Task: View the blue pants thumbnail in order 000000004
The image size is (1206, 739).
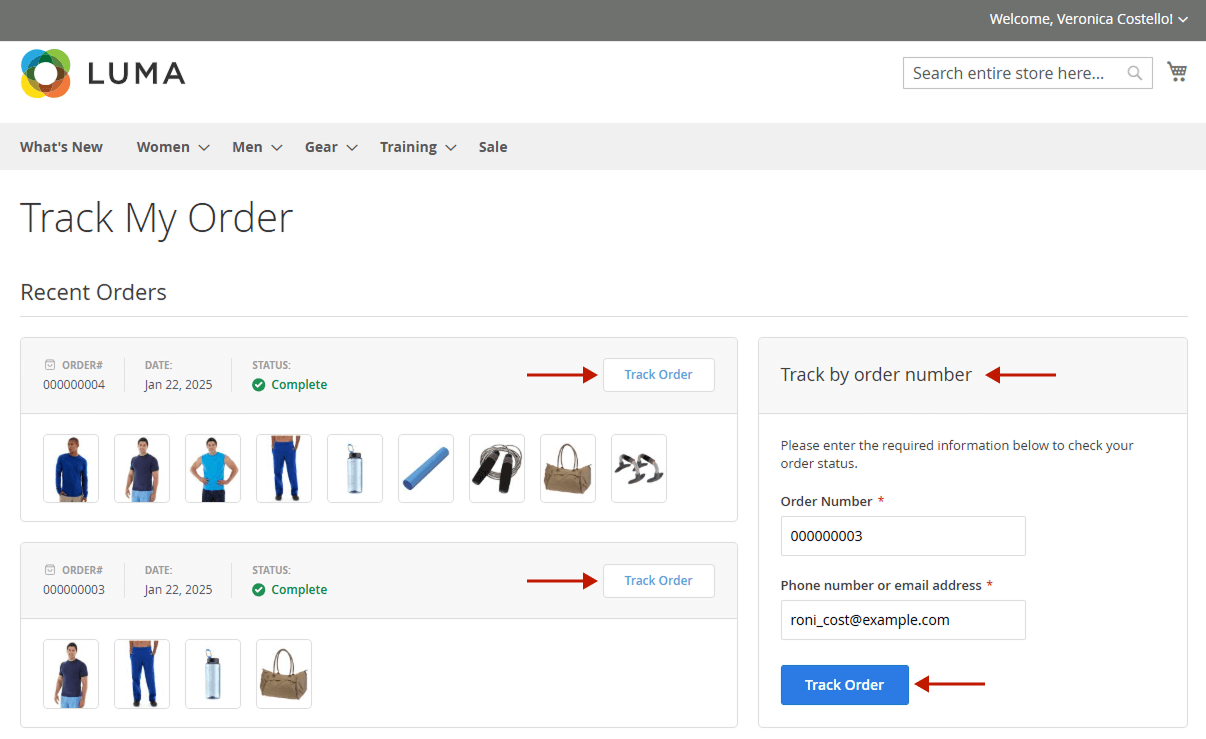Action: (284, 468)
